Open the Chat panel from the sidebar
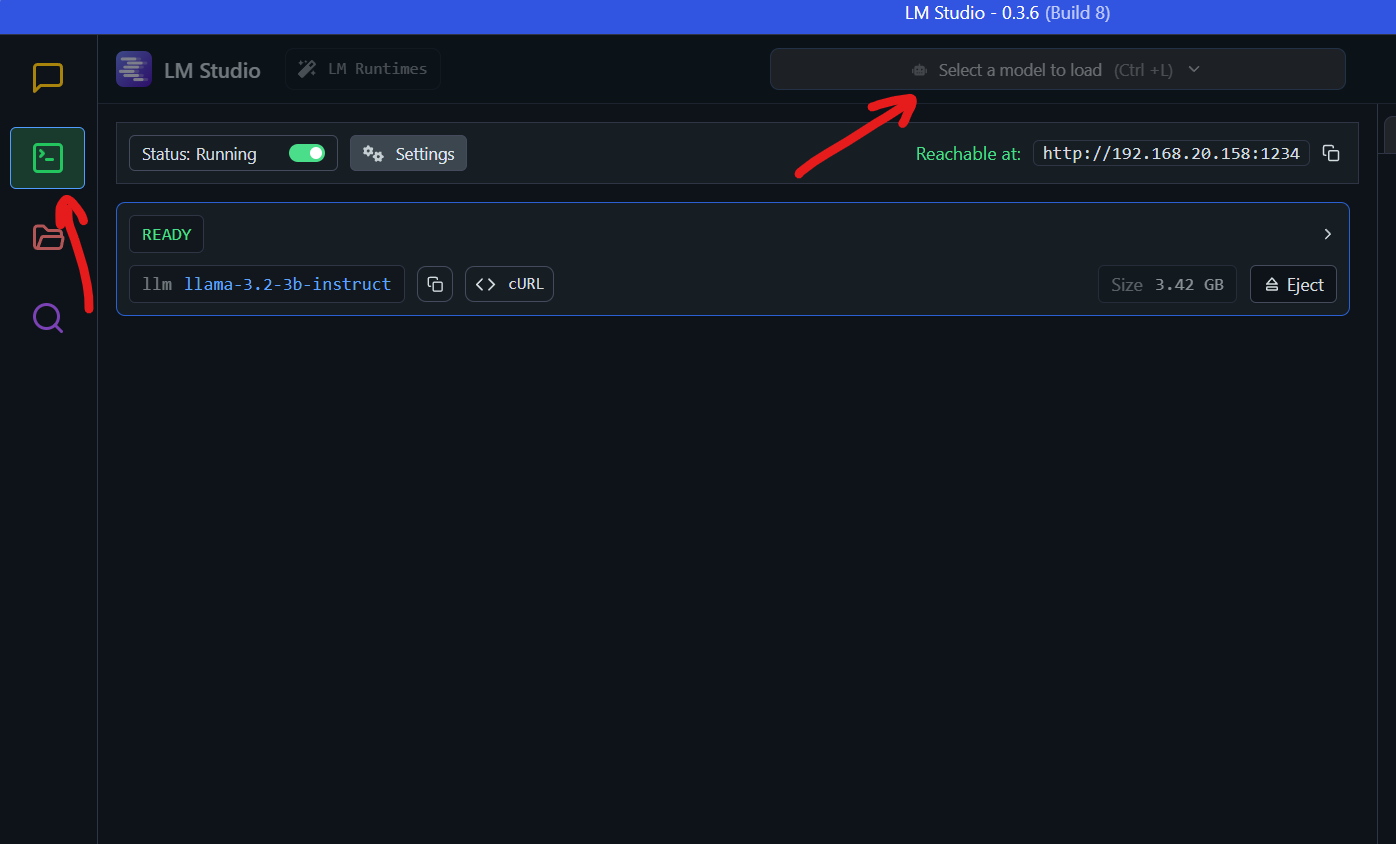1396x844 pixels. pos(47,77)
